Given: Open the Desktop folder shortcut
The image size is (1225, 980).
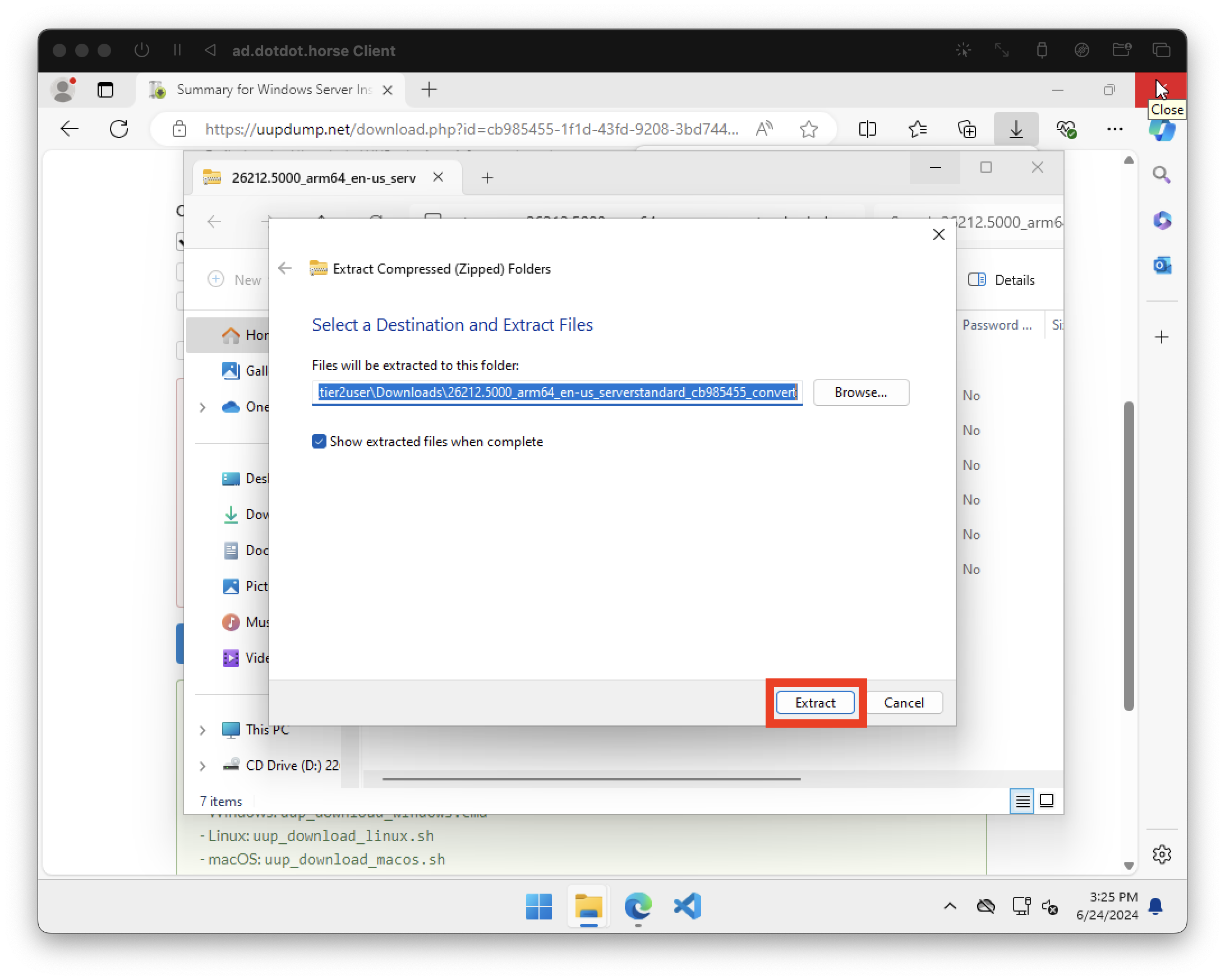Looking at the screenshot, I should [x=245, y=479].
